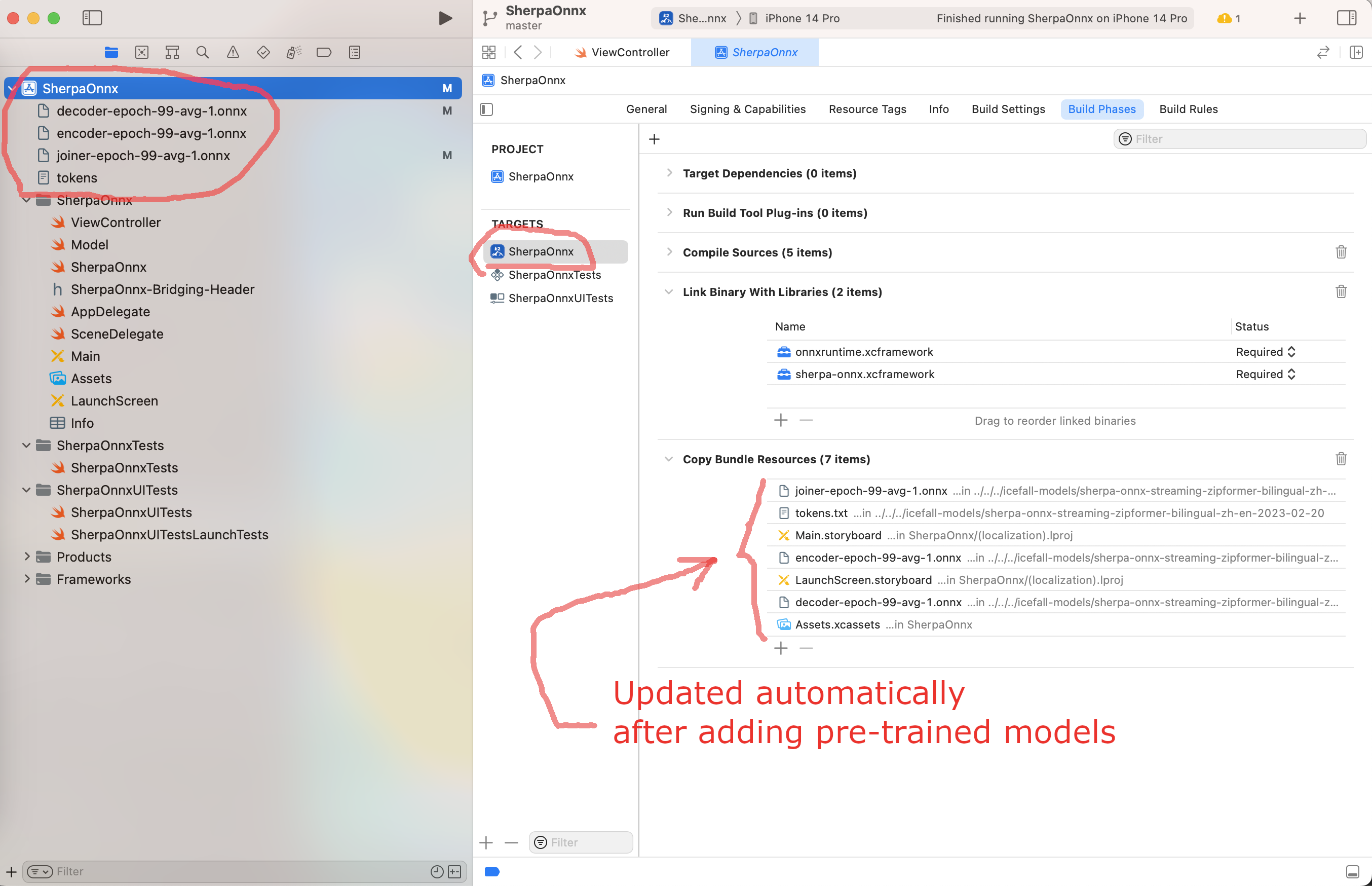
Task: Delete the Compile Sources phase via trash icon
Action: click(1341, 252)
